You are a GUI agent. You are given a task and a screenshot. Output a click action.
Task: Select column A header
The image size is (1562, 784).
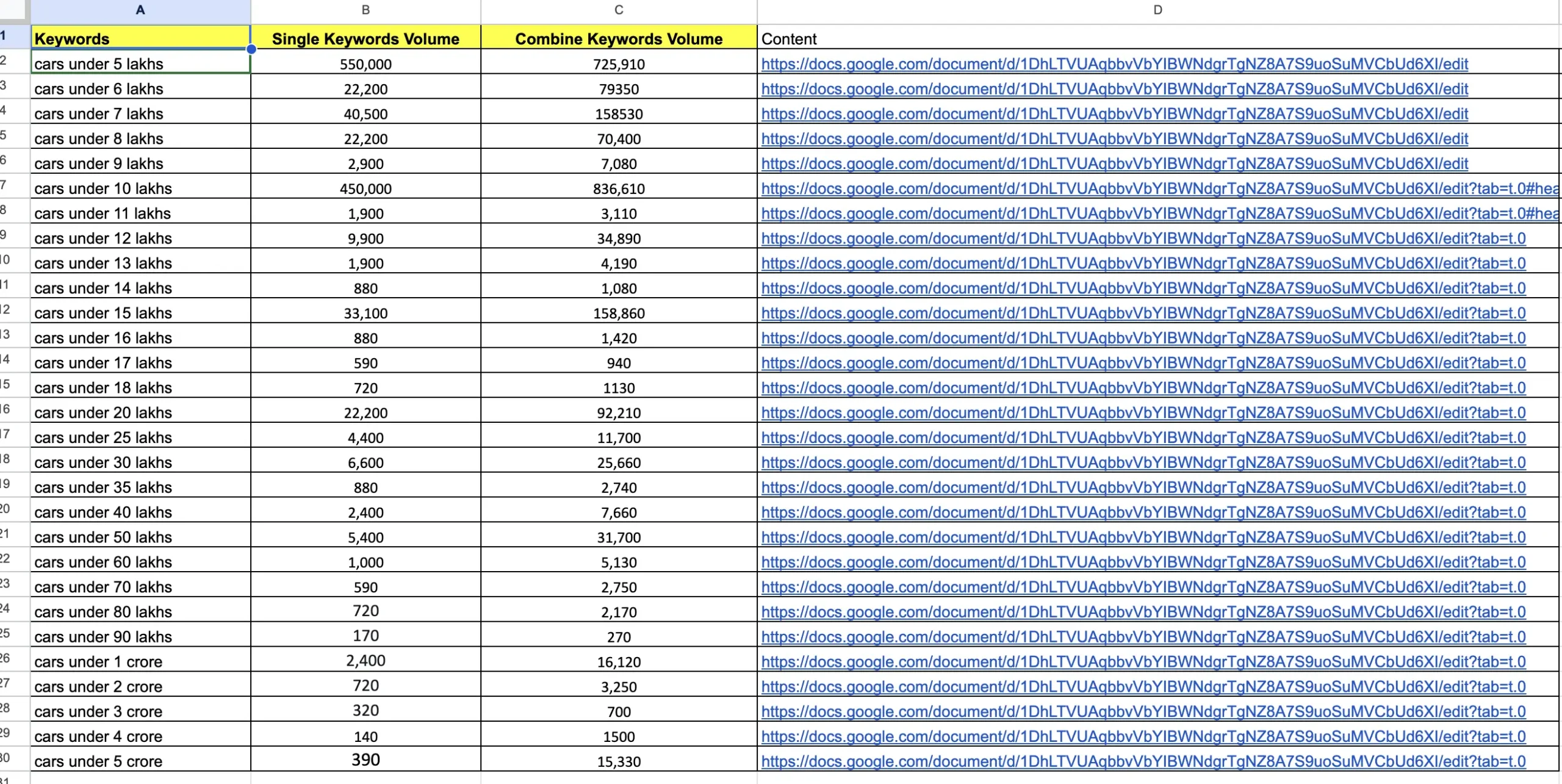coord(140,10)
